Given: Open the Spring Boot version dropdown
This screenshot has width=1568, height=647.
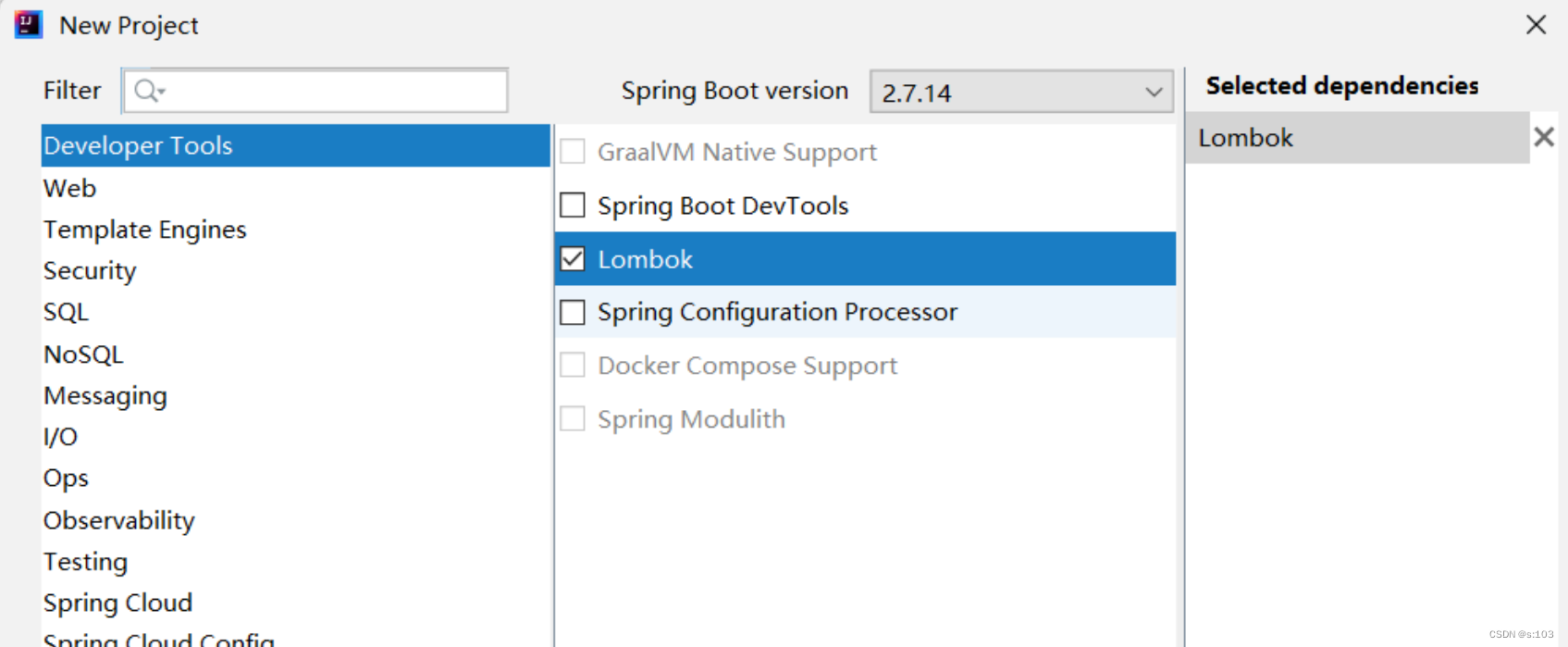Looking at the screenshot, I should click(x=1021, y=92).
